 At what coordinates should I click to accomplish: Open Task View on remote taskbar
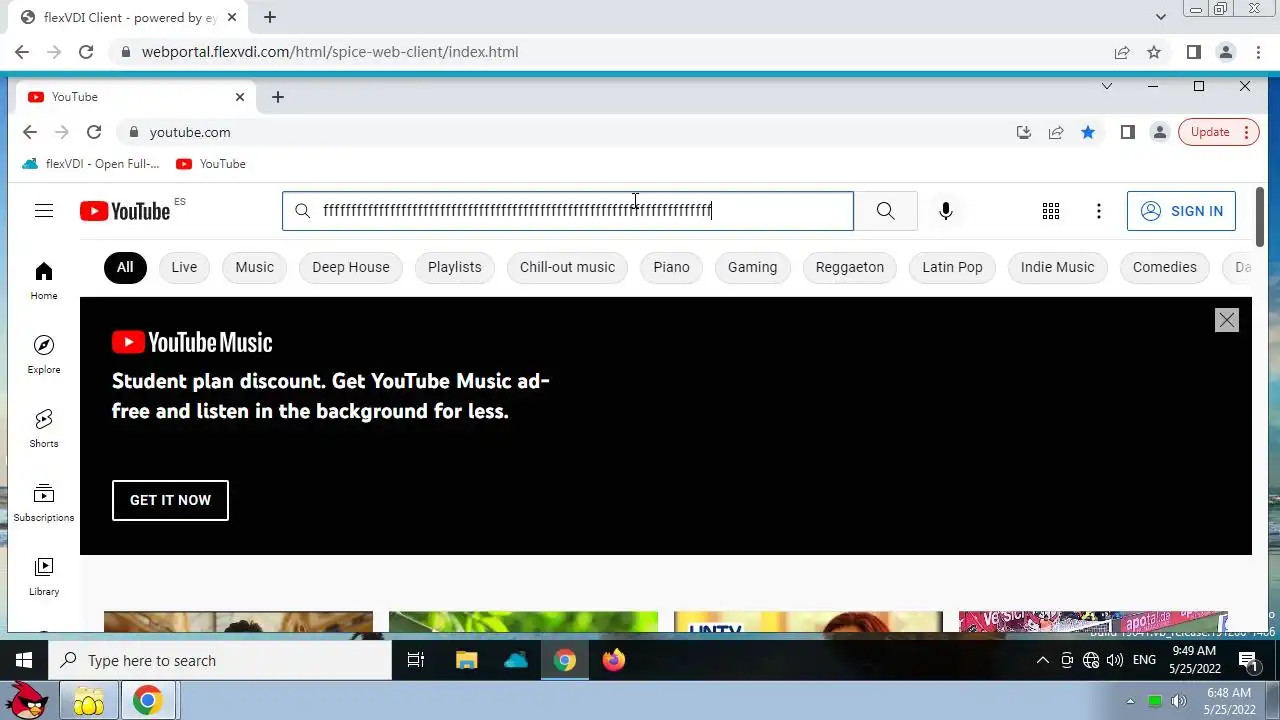click(416, 660)
